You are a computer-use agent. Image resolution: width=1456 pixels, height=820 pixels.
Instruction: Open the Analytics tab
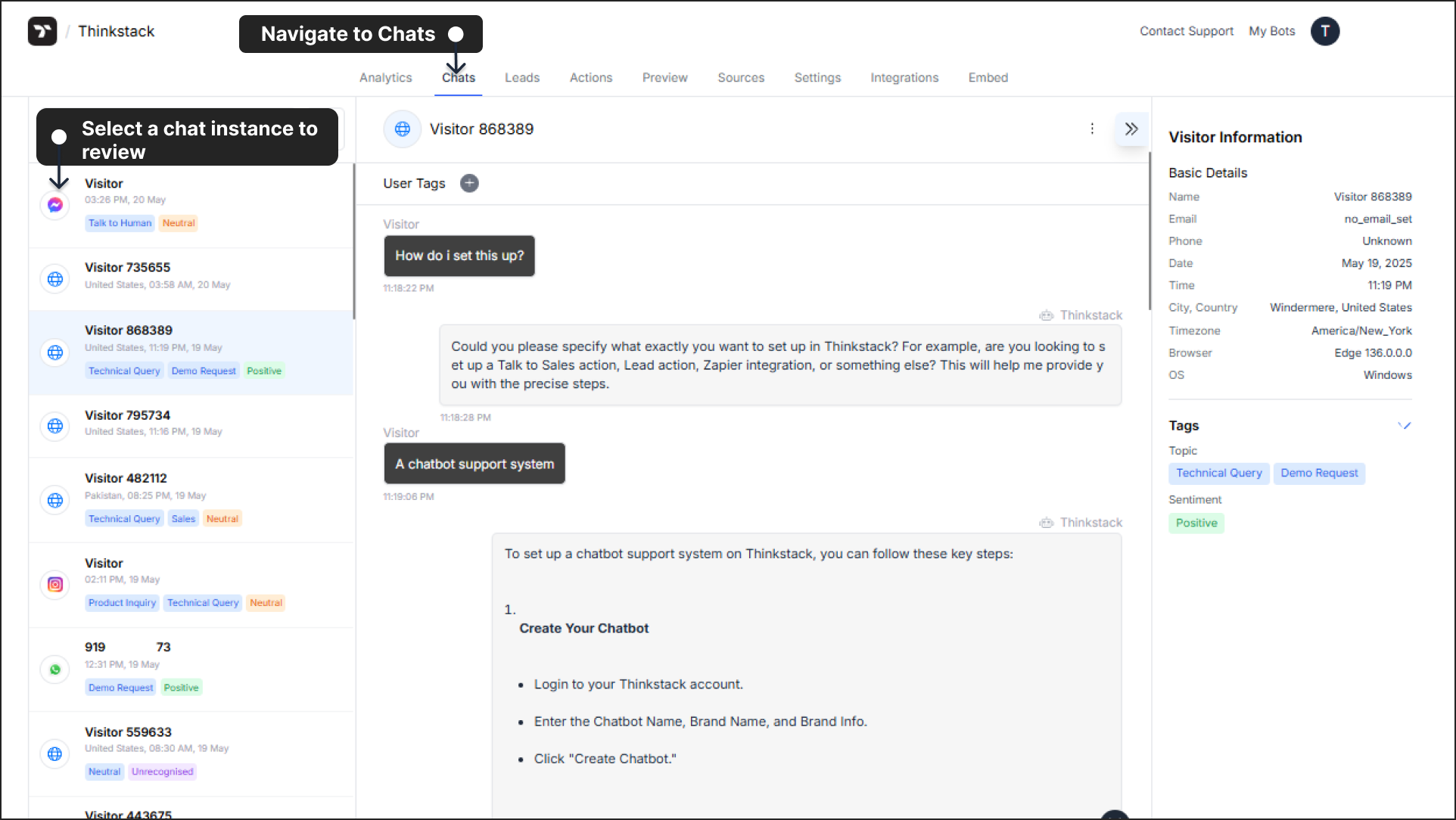386,77
